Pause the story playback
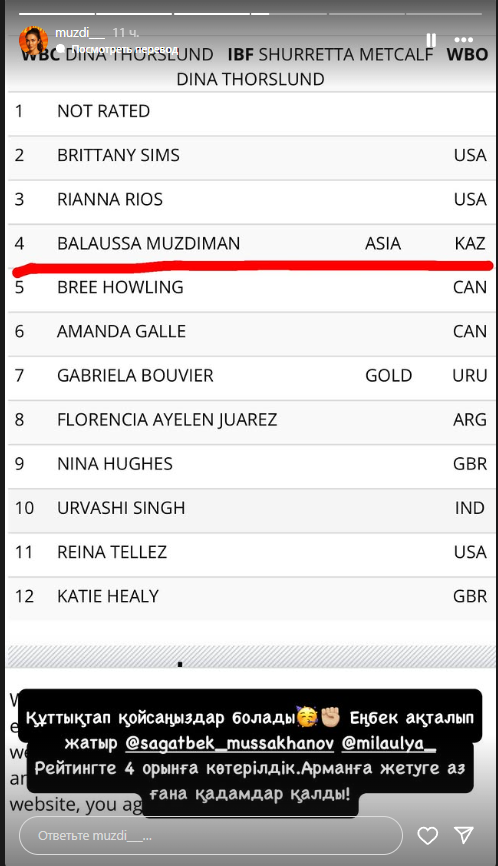 [431, 40]
